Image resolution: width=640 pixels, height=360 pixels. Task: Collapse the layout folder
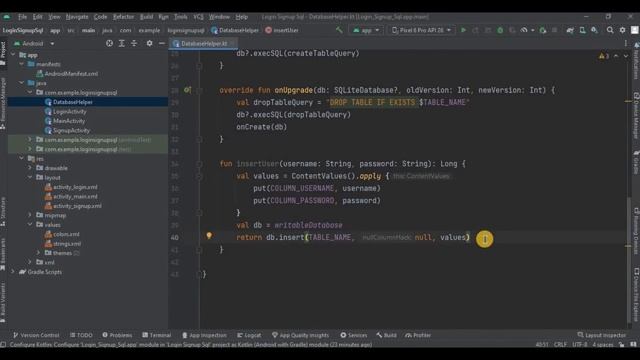click(30, 177)
